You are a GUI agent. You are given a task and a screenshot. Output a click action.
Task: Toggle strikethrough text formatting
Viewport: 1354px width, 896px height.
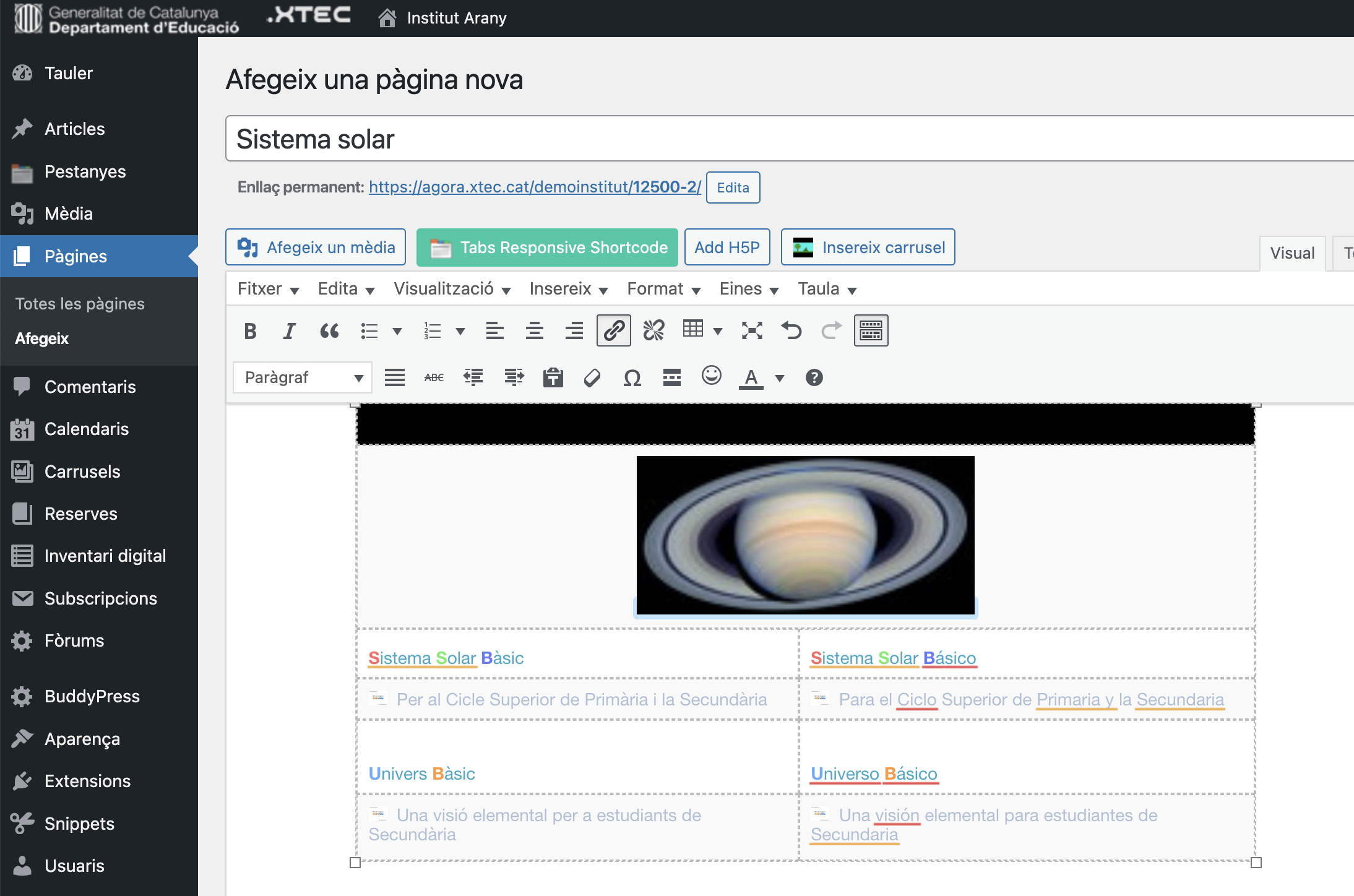pos(434,377)
